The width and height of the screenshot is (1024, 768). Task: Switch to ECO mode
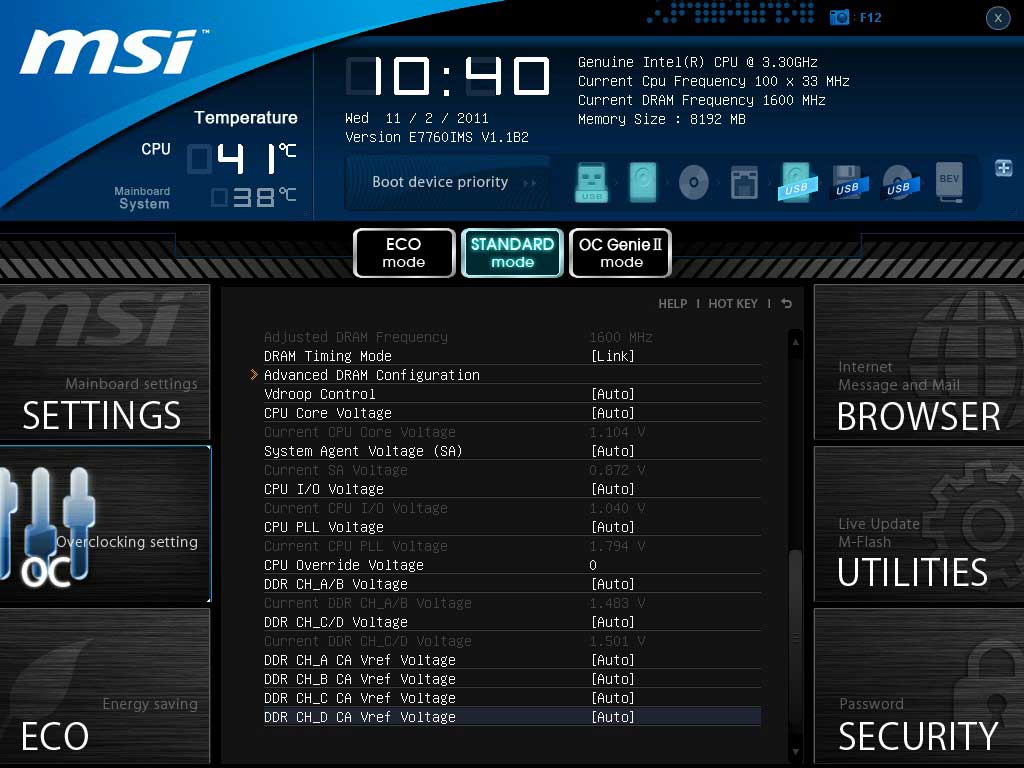[404, 253]
